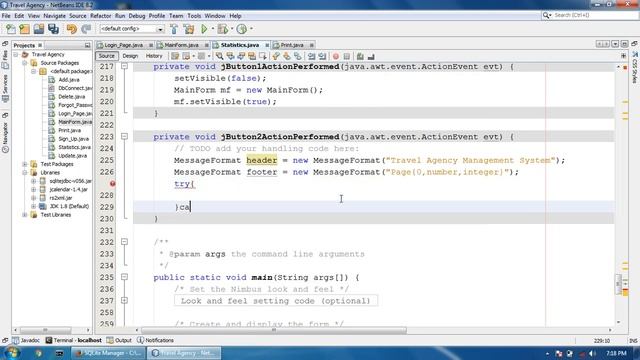The image size is (640, 360).
Task: Click the editor horizontal scrollbar thumb
Action: [x=274, y=330]
